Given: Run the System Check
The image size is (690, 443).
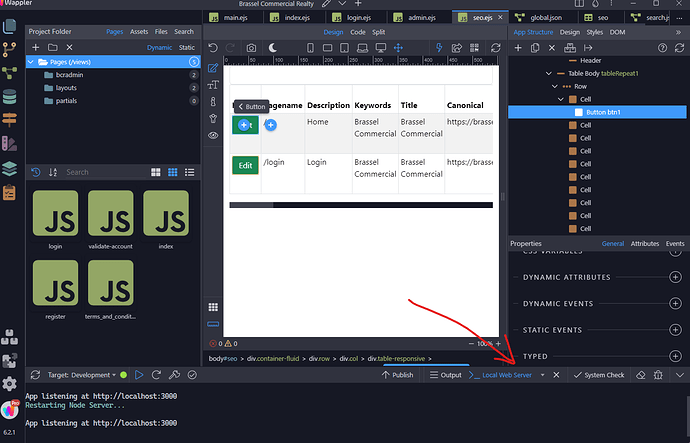Looking at the screenshot, I should (x=599, y=375).
